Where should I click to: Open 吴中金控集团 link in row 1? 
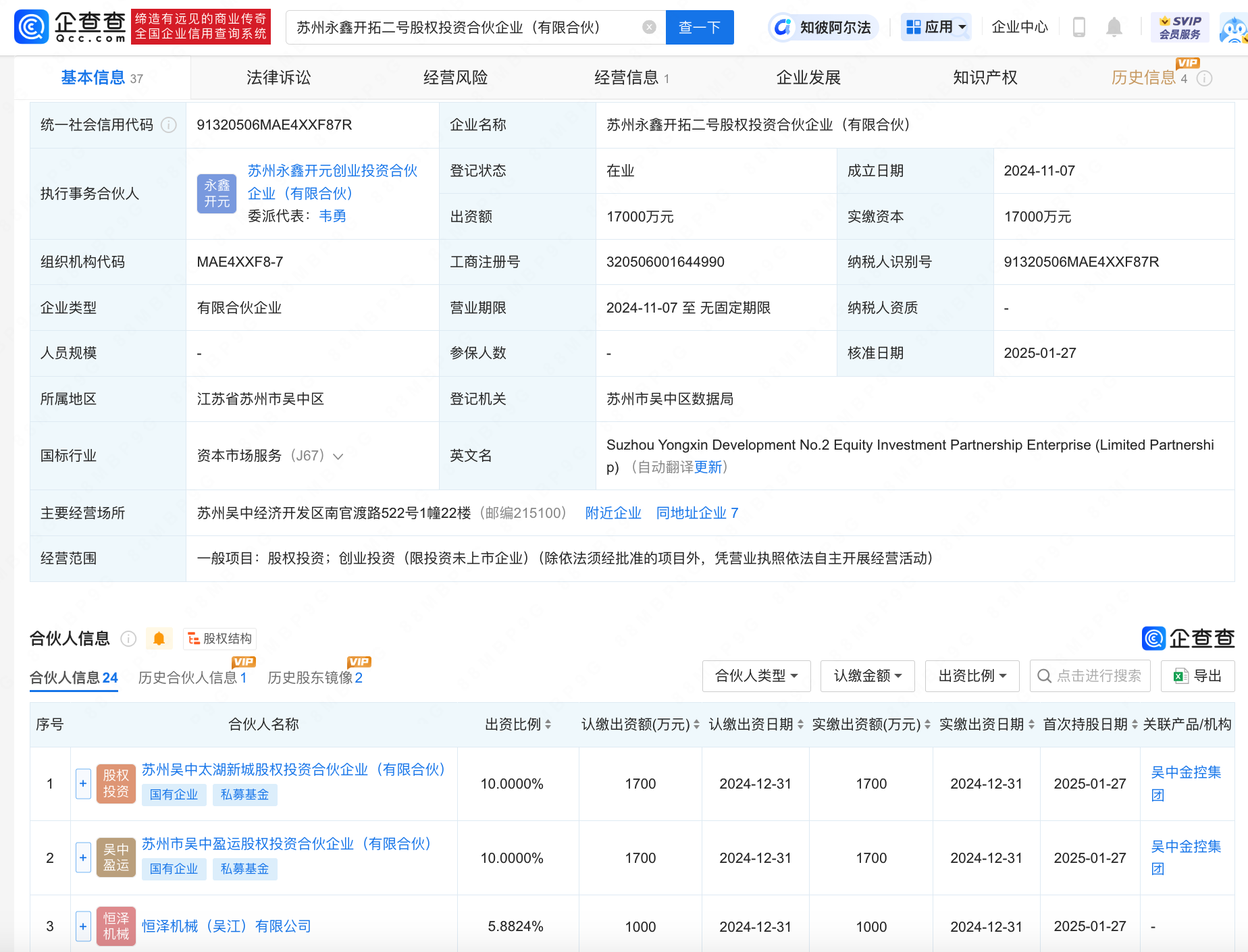point(1186,783)
